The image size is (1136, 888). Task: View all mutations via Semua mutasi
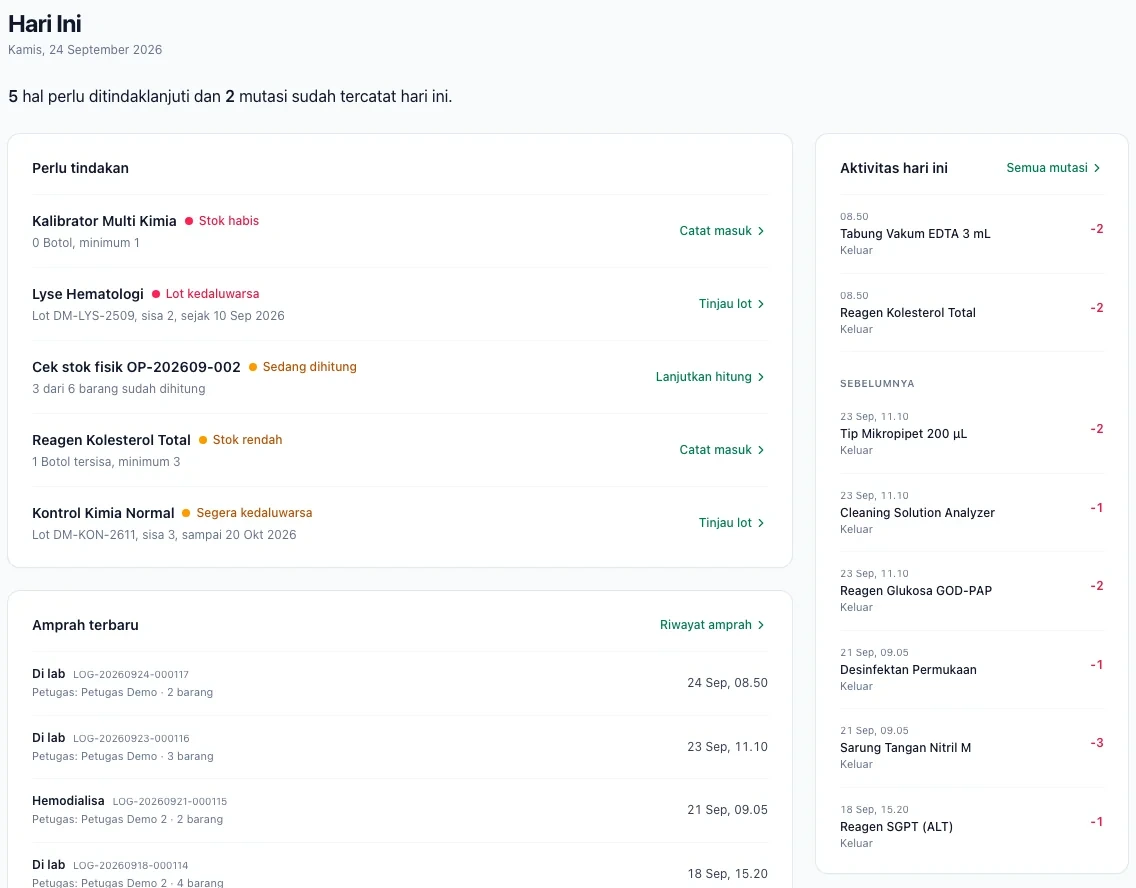click(1053, 168)
